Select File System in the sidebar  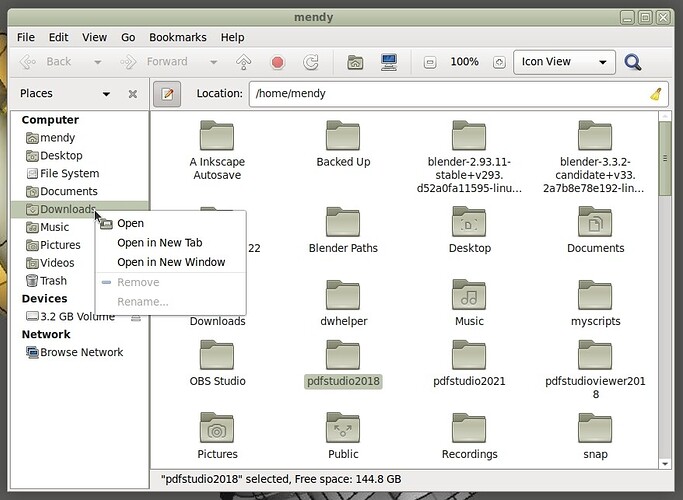point(80,174)
